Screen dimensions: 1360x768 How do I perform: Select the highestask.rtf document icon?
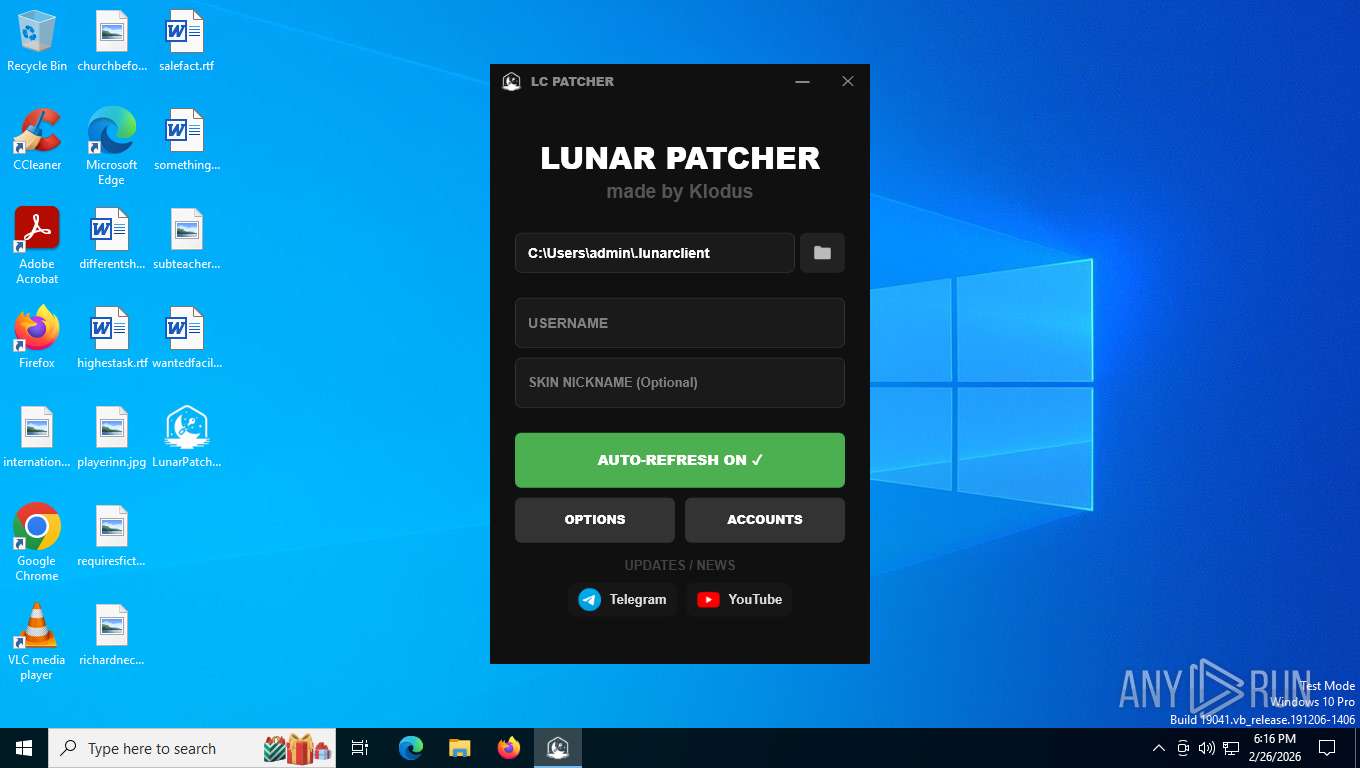112,338
